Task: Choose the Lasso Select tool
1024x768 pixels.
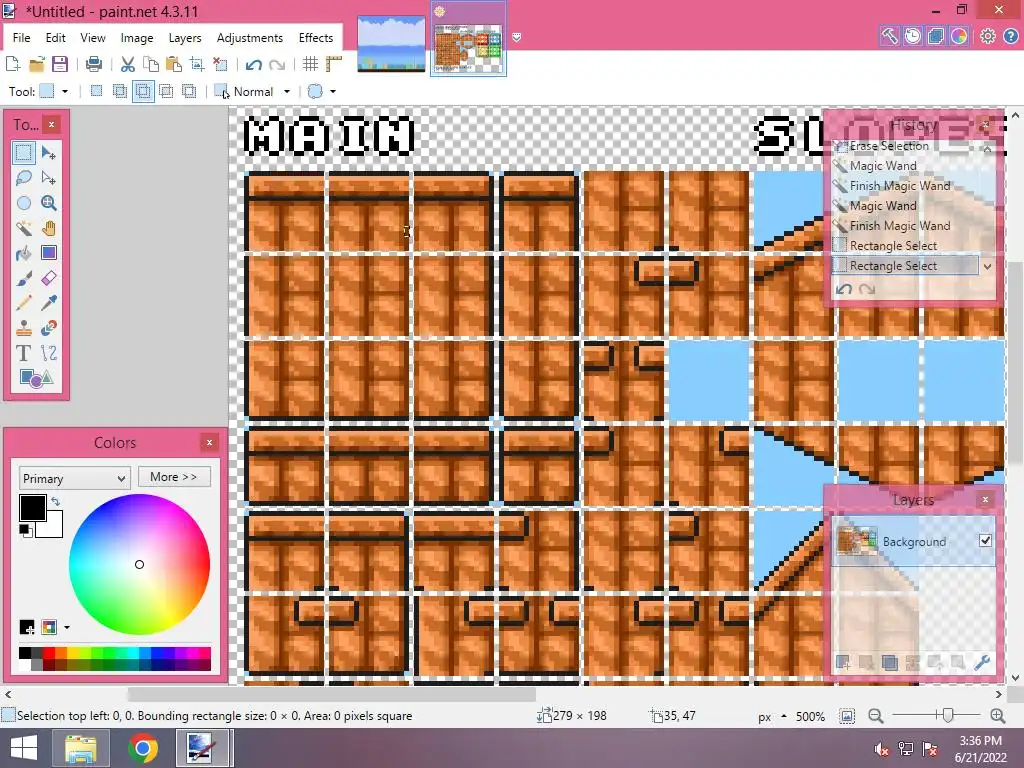Action: point(24,178)
